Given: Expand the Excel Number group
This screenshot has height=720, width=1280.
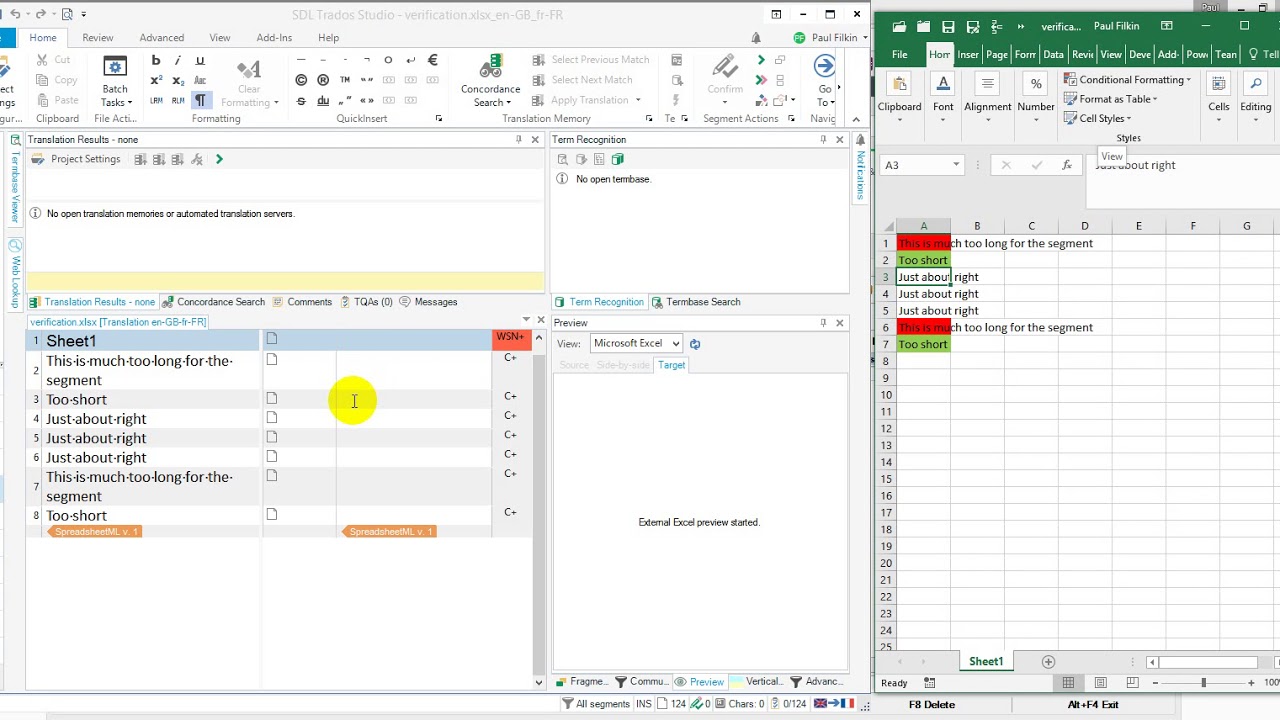Looking at the screenshot, I should pyautogui.click(x=1036, y=96).
